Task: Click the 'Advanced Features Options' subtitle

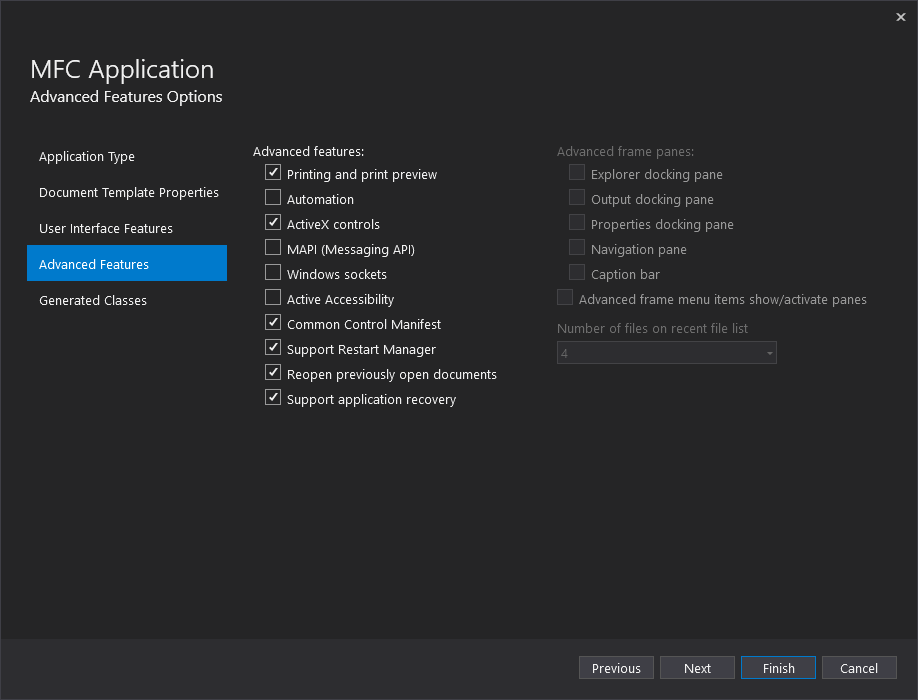Action: pos(126,97)
